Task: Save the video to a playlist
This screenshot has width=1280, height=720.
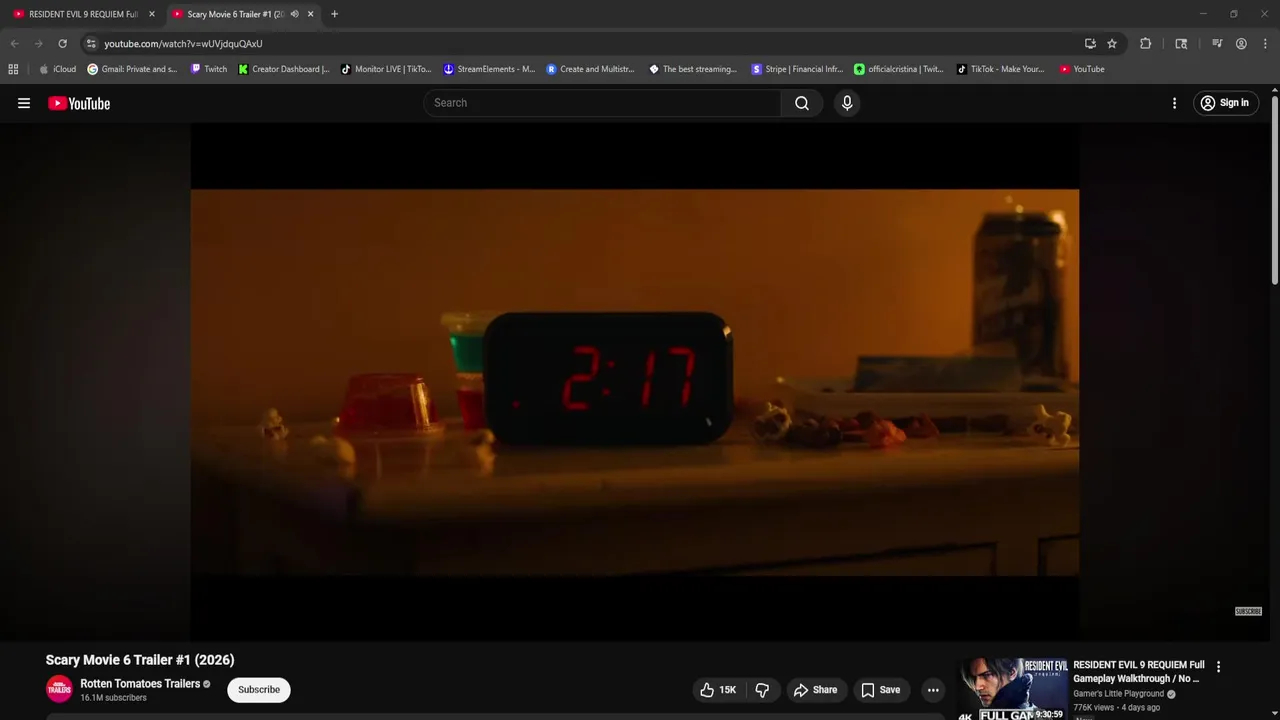Action: point(881,690)
